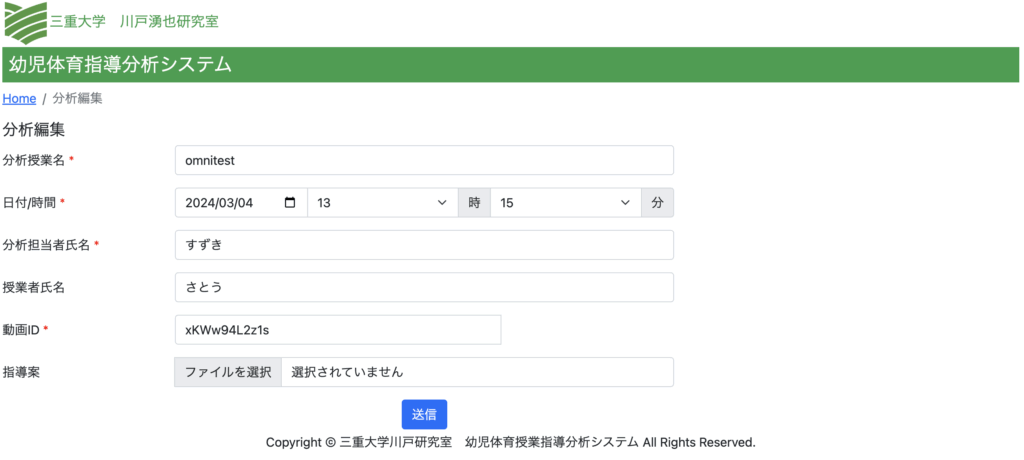Click the 指導案 form label
Image resolution: width=1024 pixels, height=460 pixels.
(21, 372)
